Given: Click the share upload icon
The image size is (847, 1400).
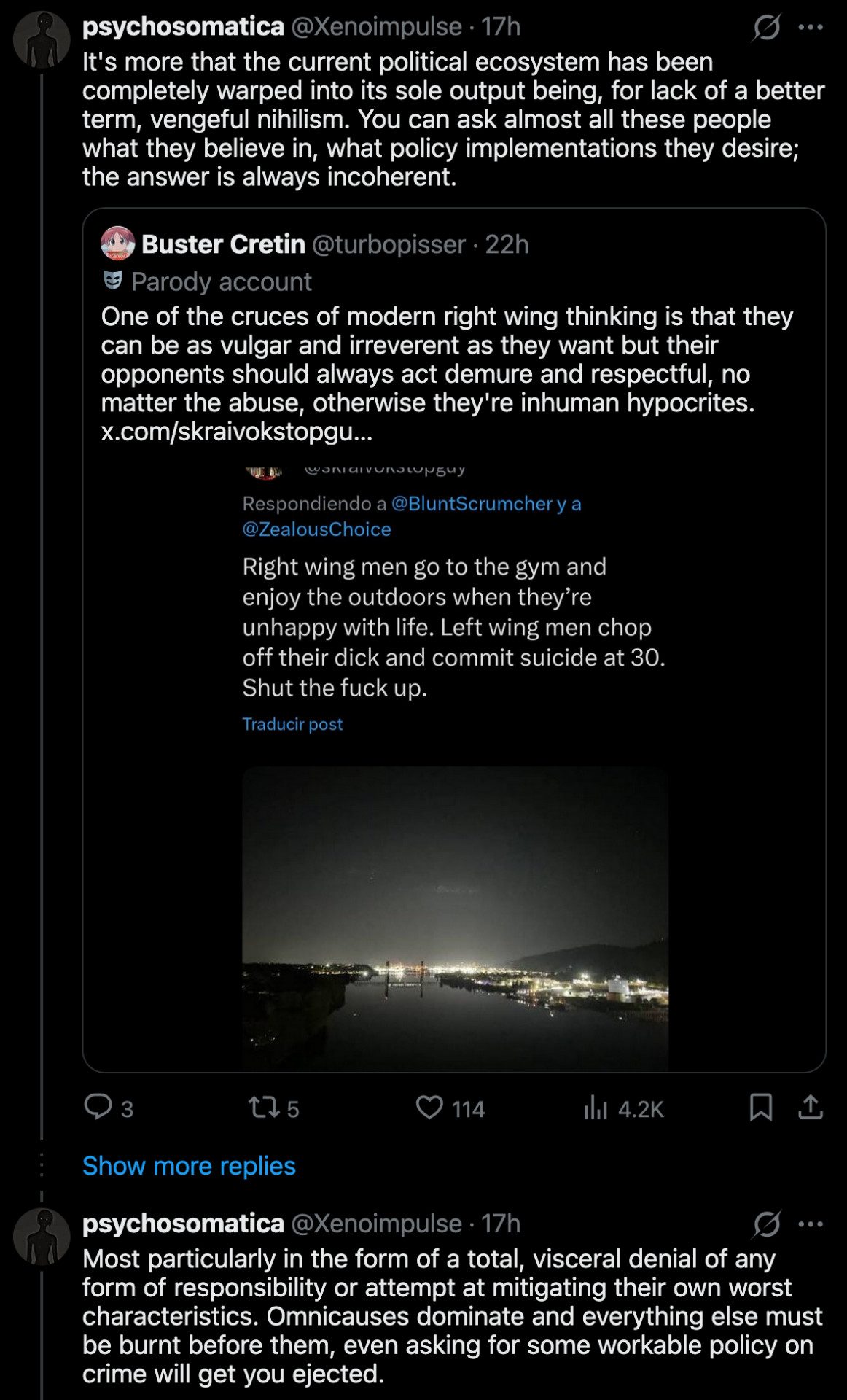Looking at the screenshot, I should click(x=810, y=1107).
